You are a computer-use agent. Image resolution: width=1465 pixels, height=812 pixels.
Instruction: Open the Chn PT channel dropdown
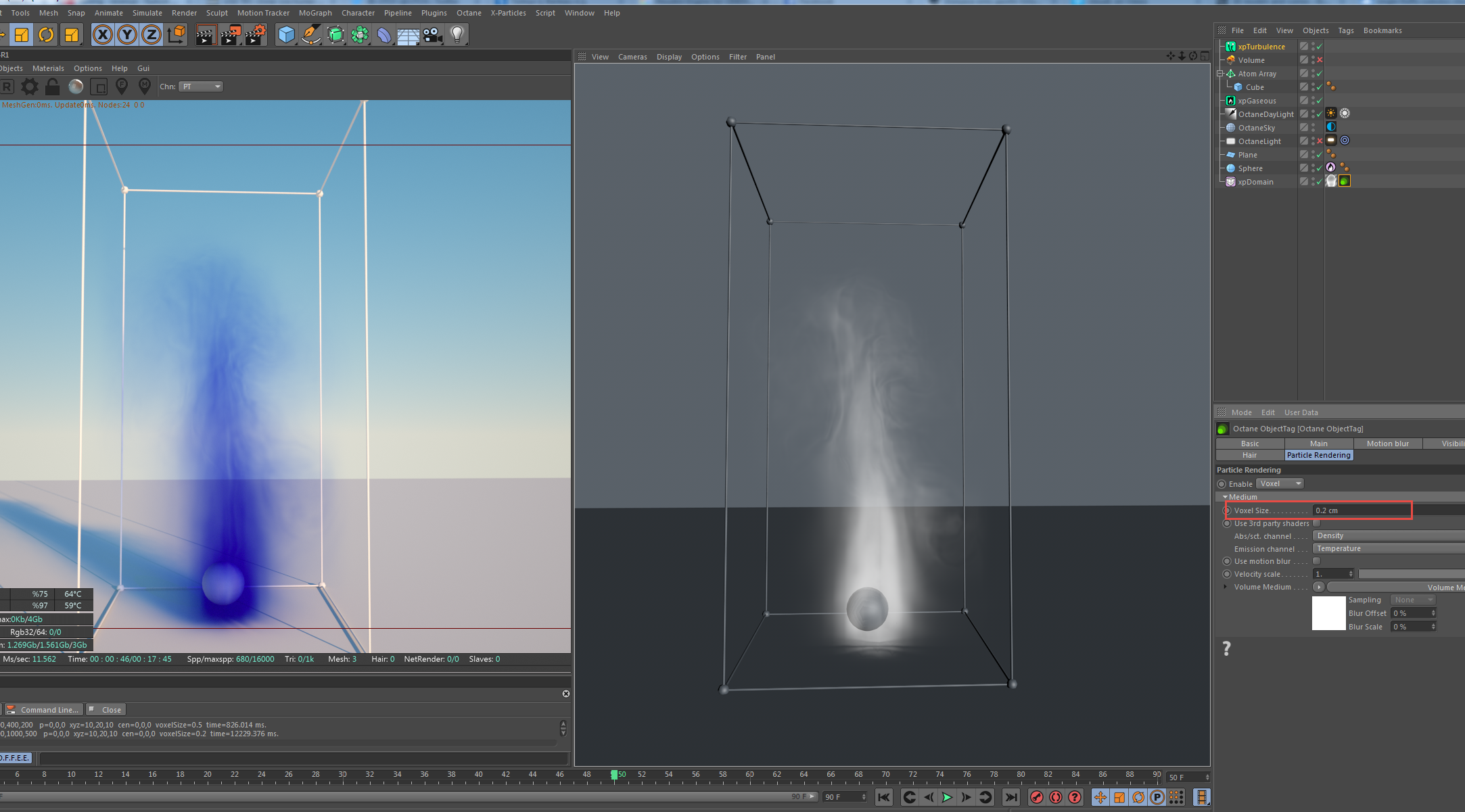click(x=201, y=87)
